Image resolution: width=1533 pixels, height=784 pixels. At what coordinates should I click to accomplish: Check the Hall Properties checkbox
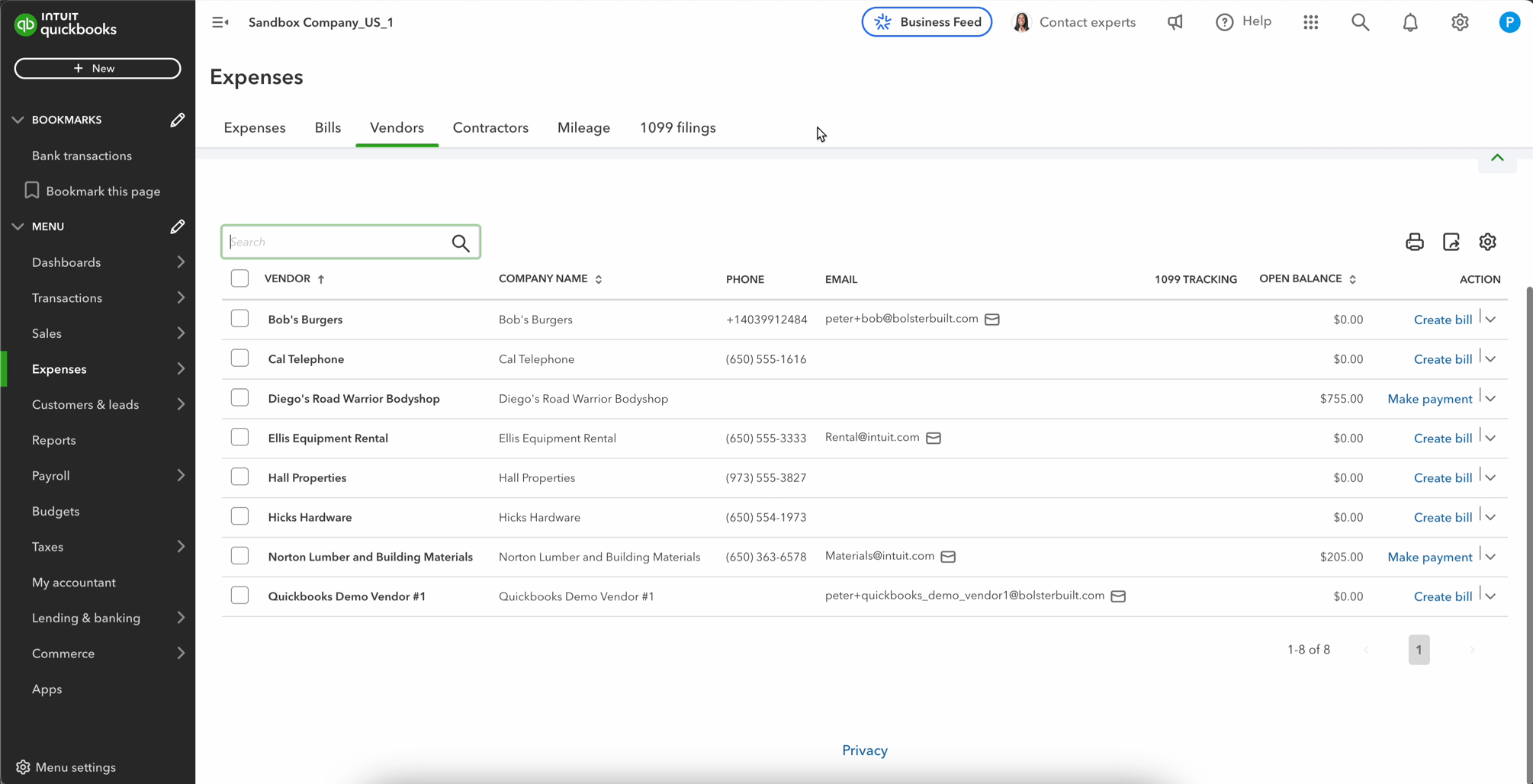[239, 477]
